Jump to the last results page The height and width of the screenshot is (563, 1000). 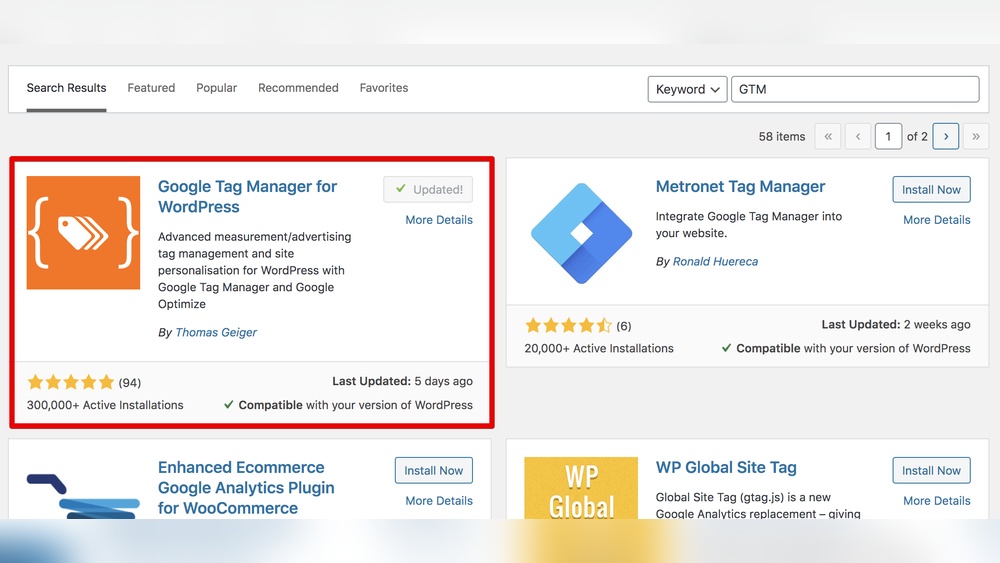(976, 136)
